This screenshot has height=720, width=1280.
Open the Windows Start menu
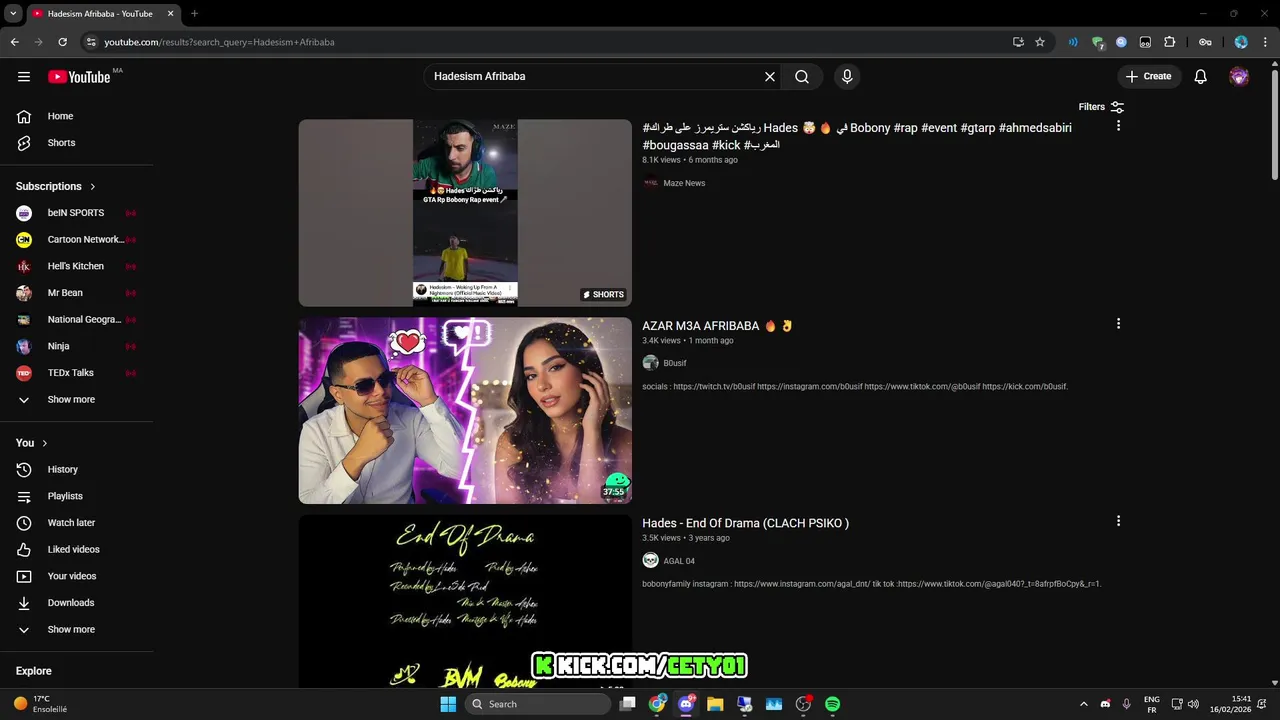coord(448,704)
